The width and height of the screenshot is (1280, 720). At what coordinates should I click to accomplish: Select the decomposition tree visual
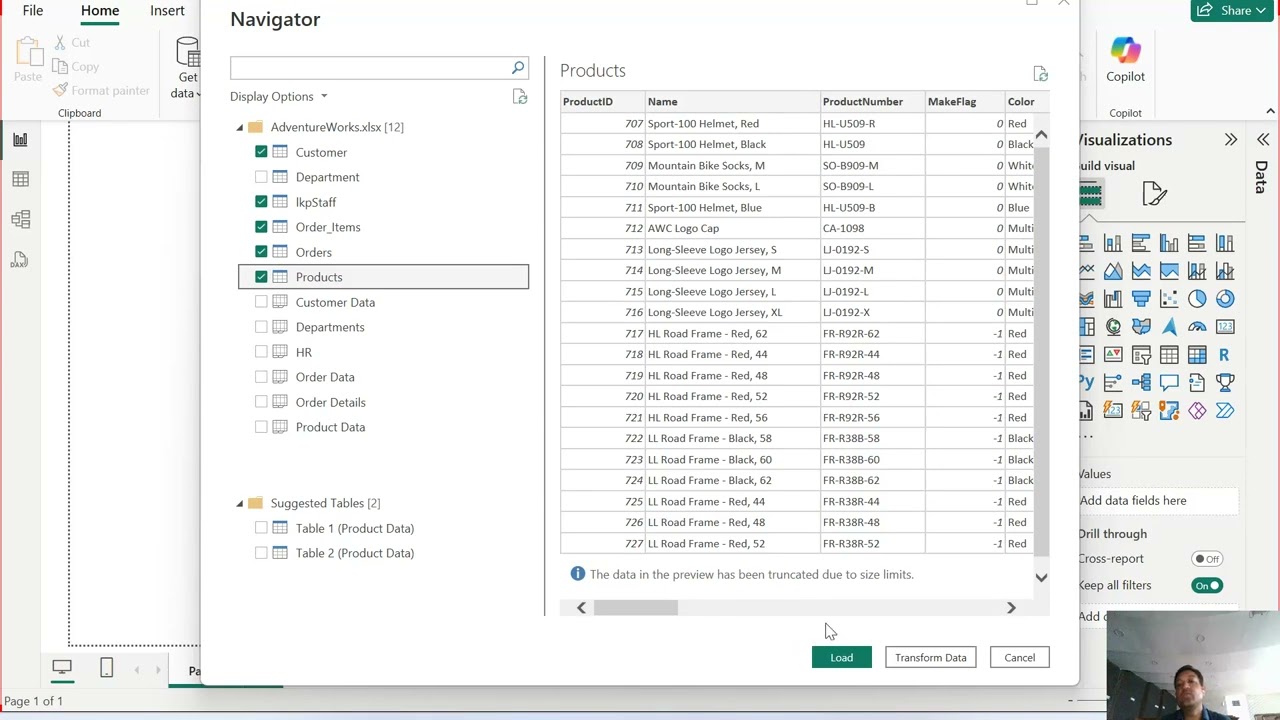click(x=1141, y=383)
